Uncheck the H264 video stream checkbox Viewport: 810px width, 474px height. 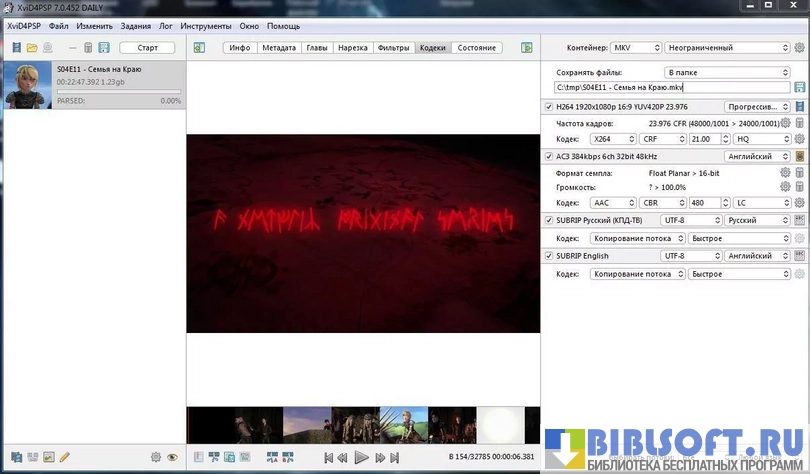548,106
